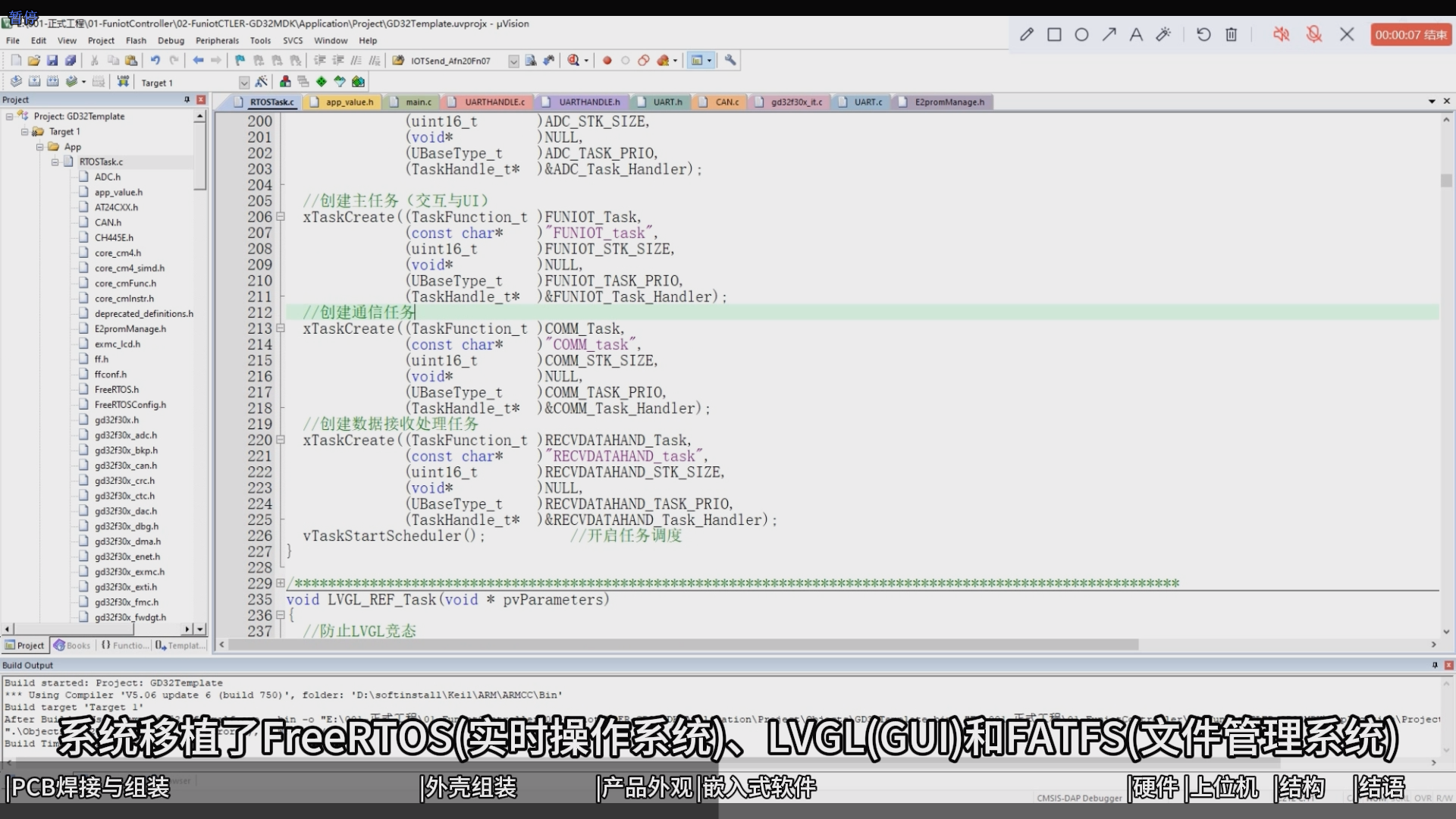Viewport: 1456px width, 819px height.
Task: Navigate backwards with the blue back arrow
Action: tap(198, 61)
